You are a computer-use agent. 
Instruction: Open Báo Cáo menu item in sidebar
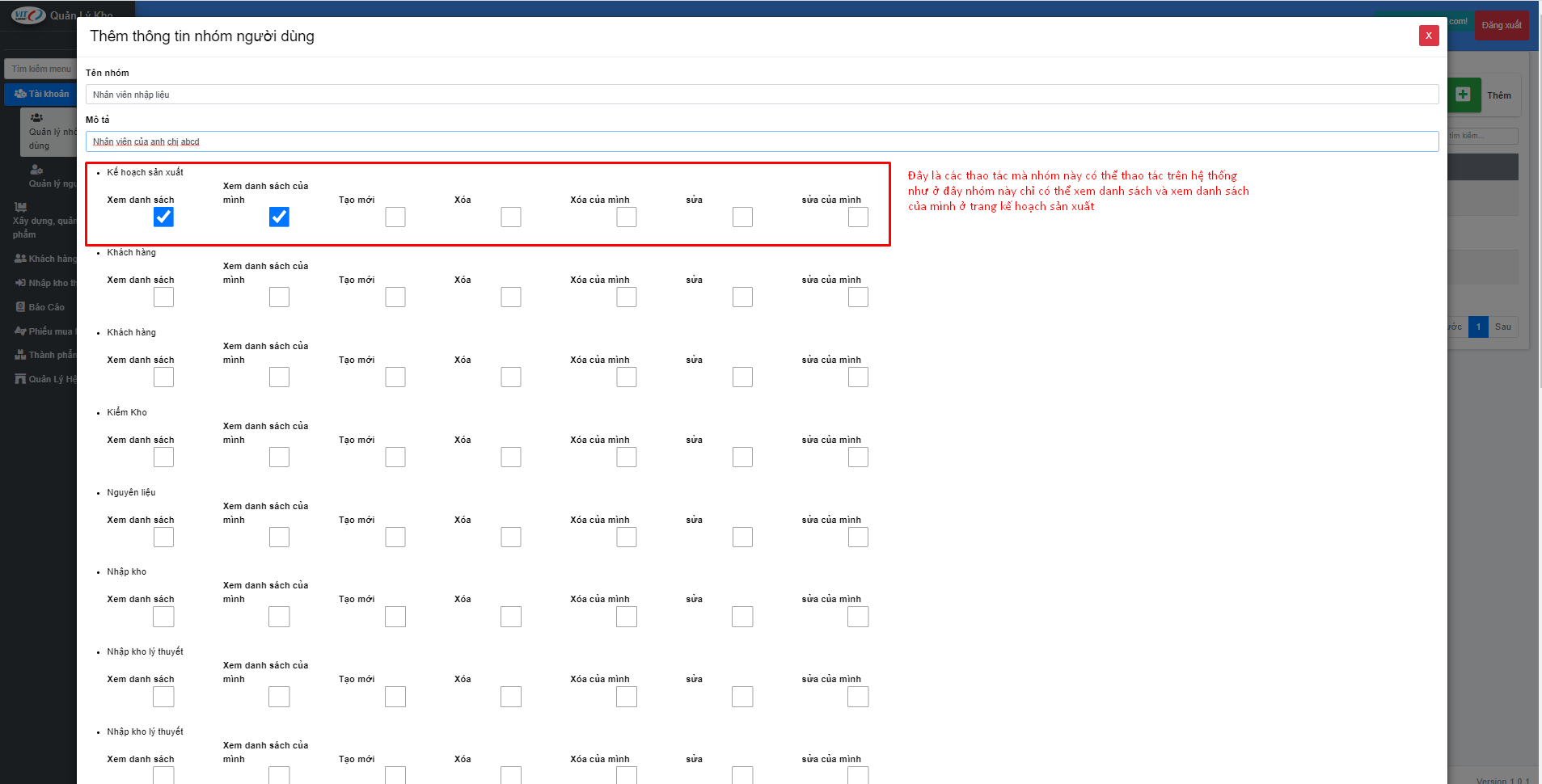[40, 307]
